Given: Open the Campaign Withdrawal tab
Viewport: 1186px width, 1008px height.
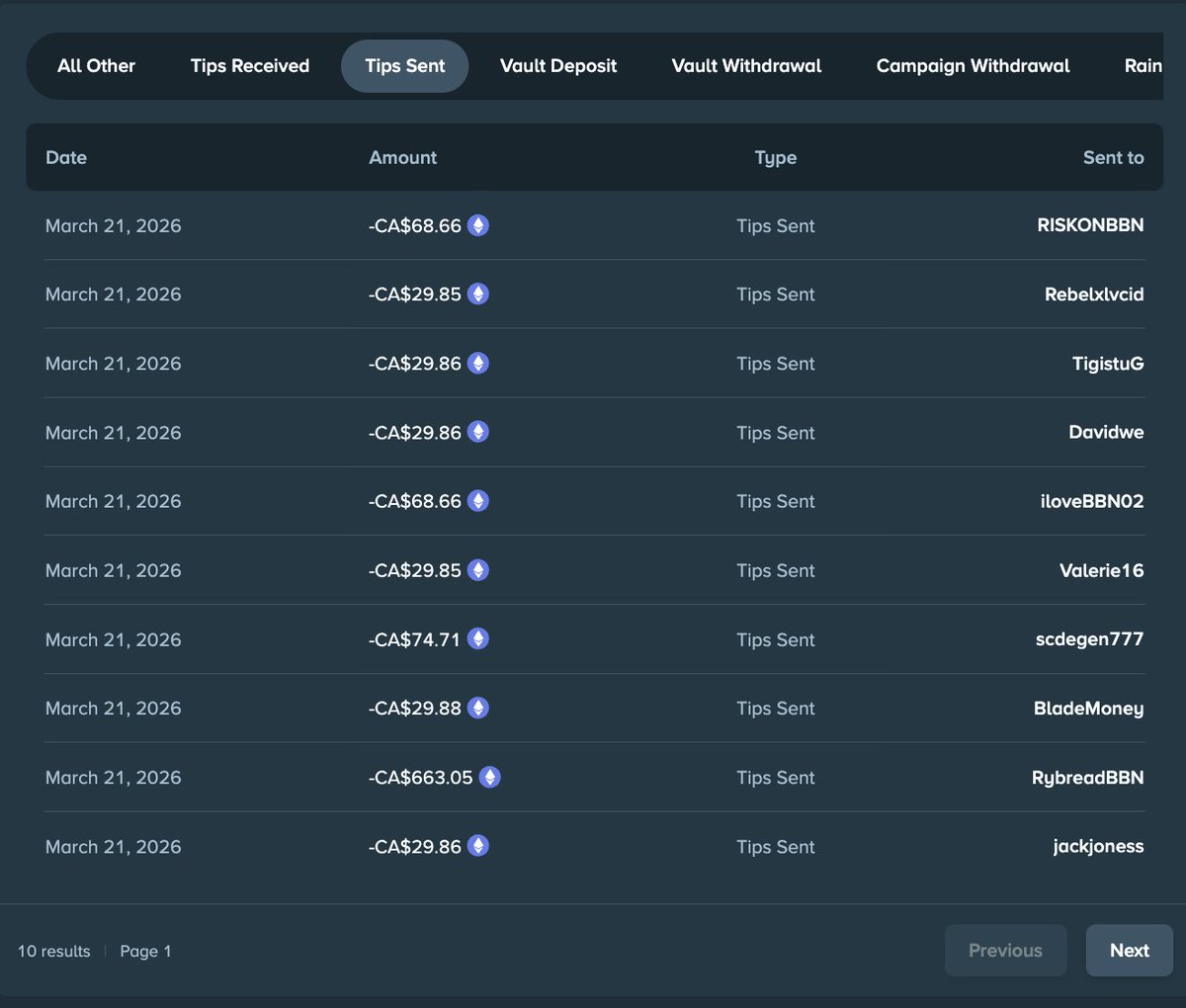Looking at the screenshot, I should tap(973, 66).
